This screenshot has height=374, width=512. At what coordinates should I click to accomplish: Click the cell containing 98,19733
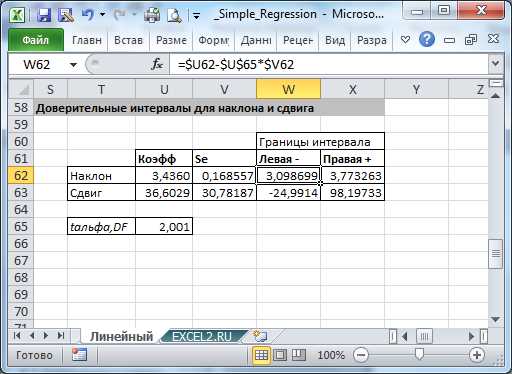coord(352,193)
